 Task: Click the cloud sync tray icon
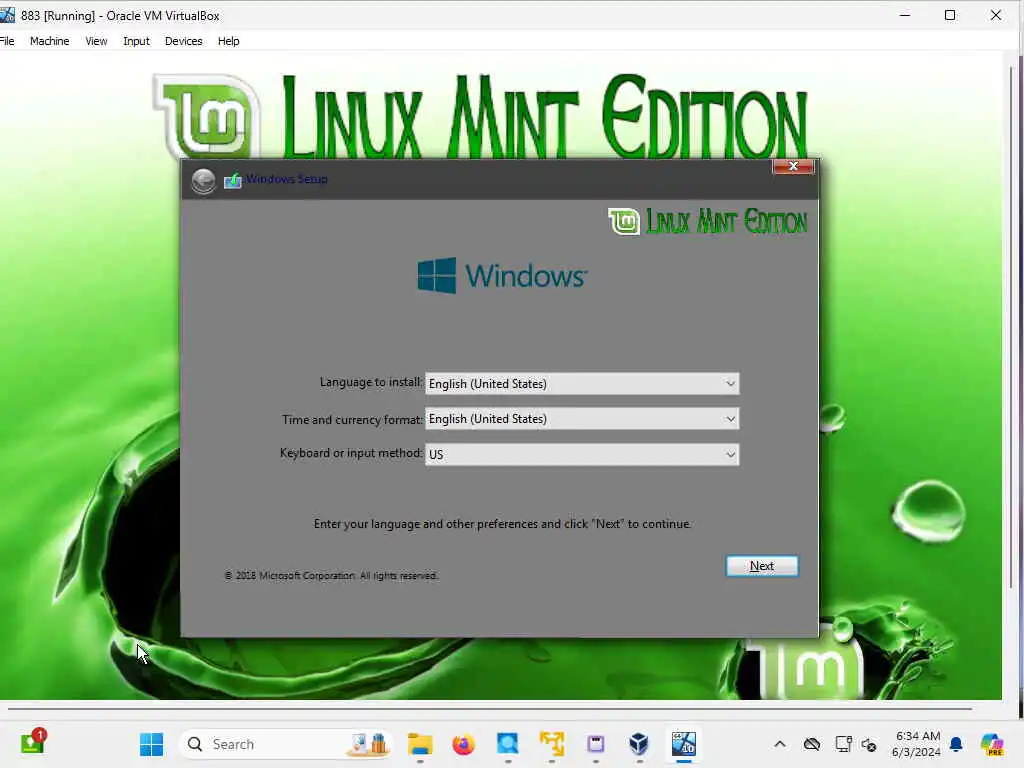pyautogui.click(x=812, y=744)
